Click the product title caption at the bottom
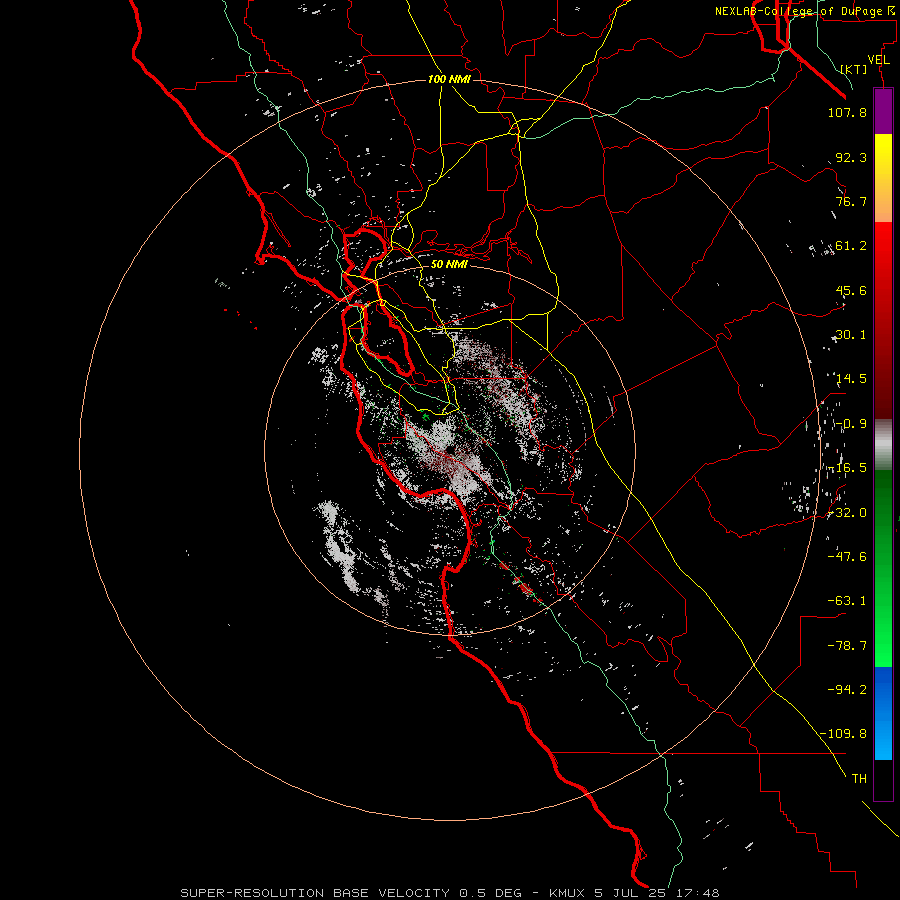 [449, 893]
